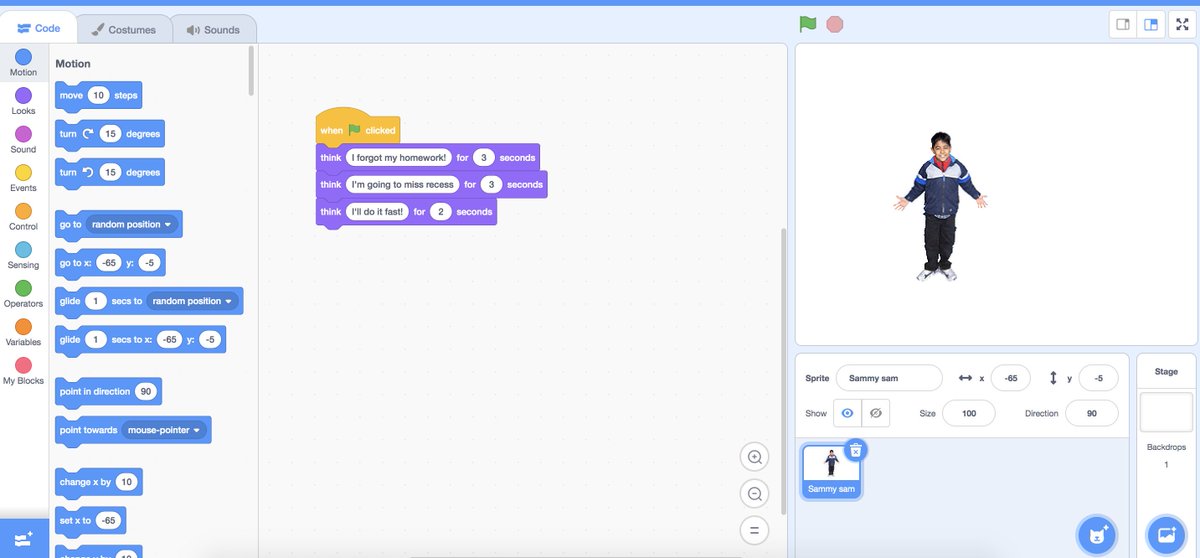Viewport: 1200px width, 558px height.
Task: Select the Control block category
Action: click(23, 217)
